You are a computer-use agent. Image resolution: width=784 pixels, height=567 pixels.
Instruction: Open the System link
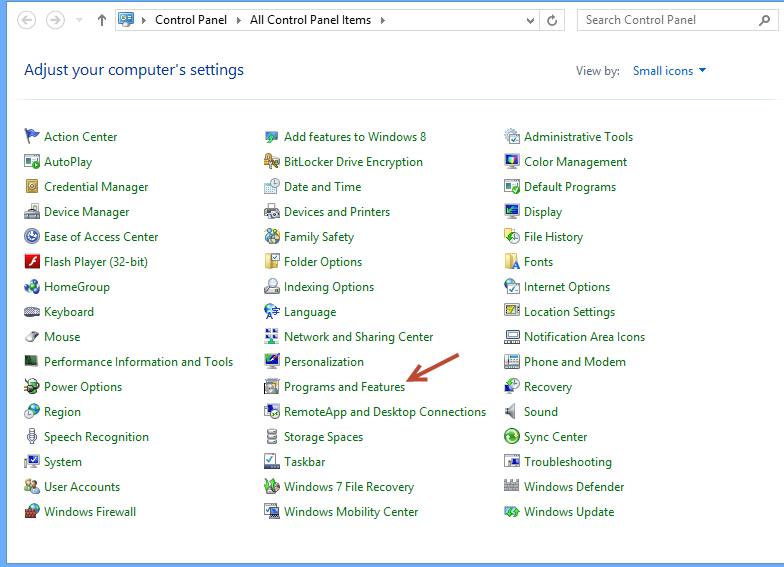coord(62,462)
